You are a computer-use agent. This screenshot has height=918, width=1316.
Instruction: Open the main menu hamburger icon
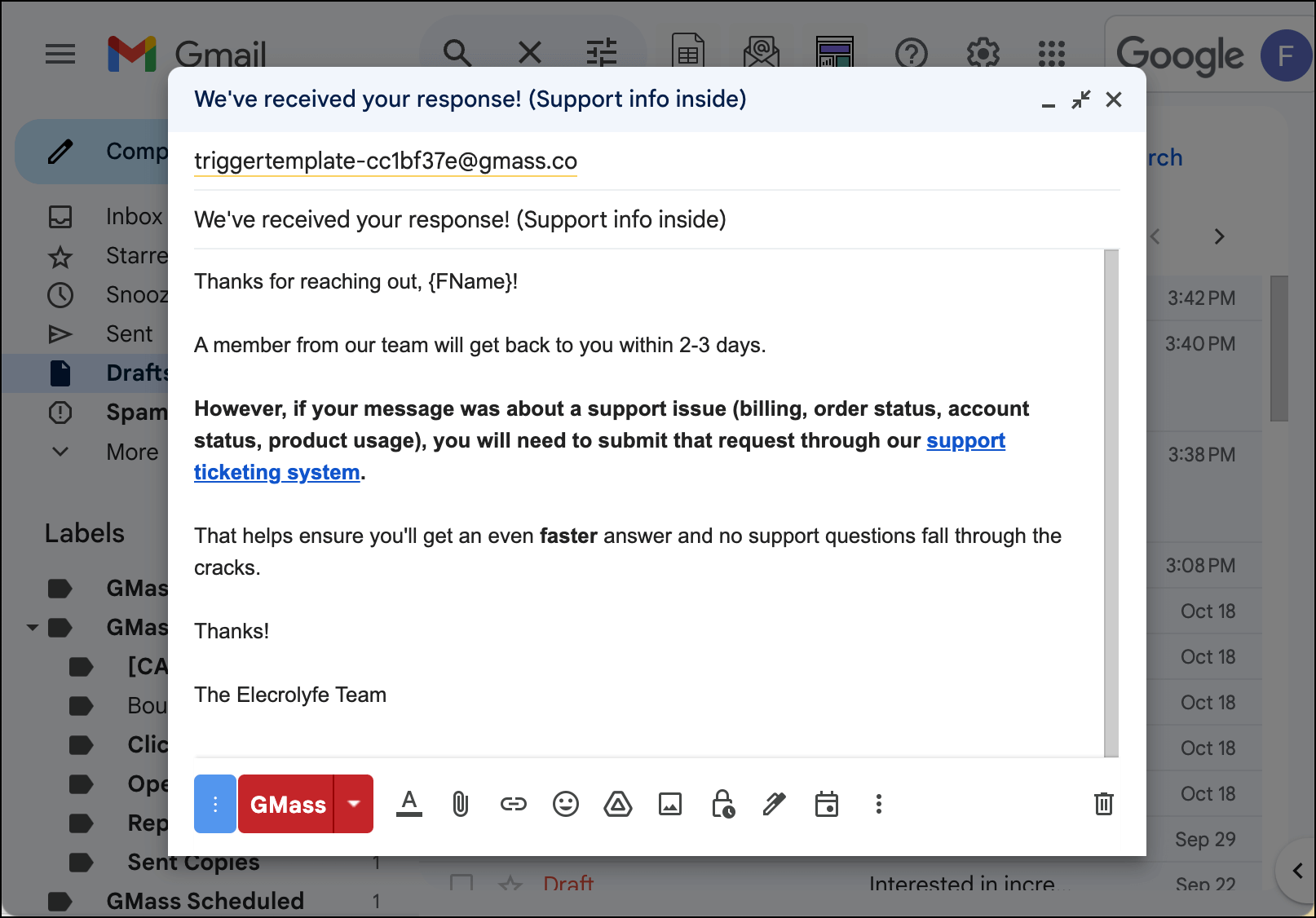(60, 55)
